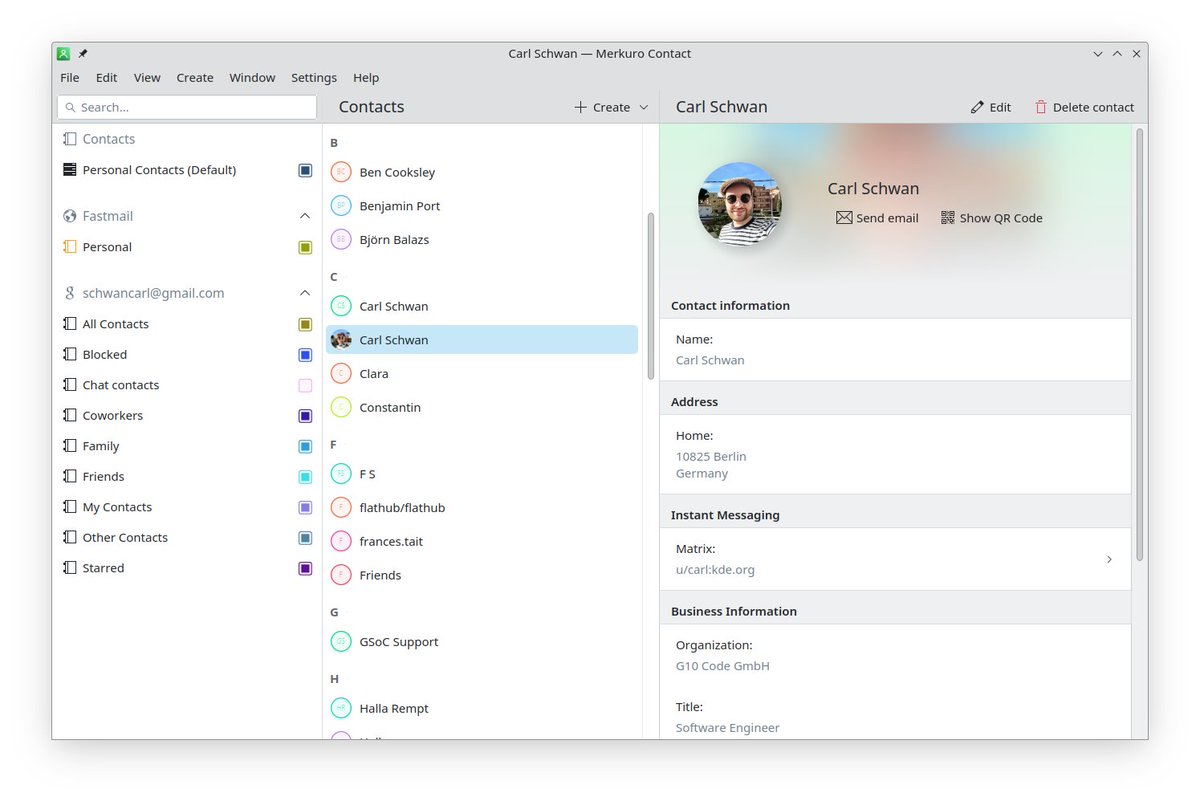The height and width of the screenshot is (801, 1200).
Task: Select Clara in contact list
Action: point(482,374)
